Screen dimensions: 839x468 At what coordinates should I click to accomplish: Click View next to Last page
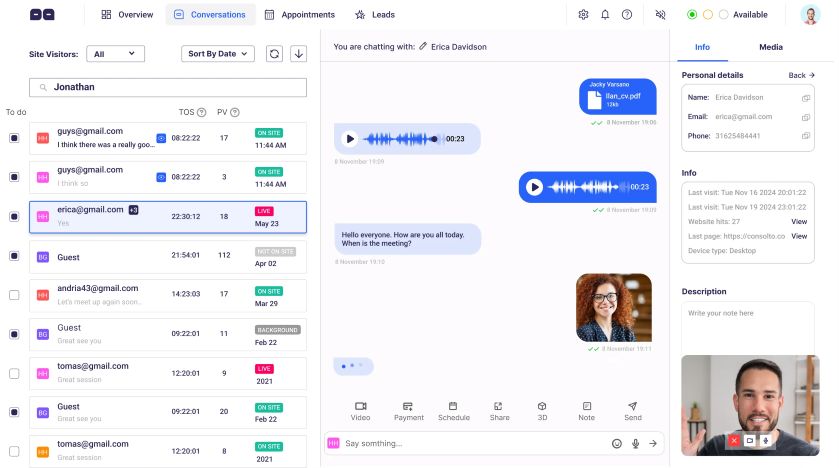click(799, 236)
